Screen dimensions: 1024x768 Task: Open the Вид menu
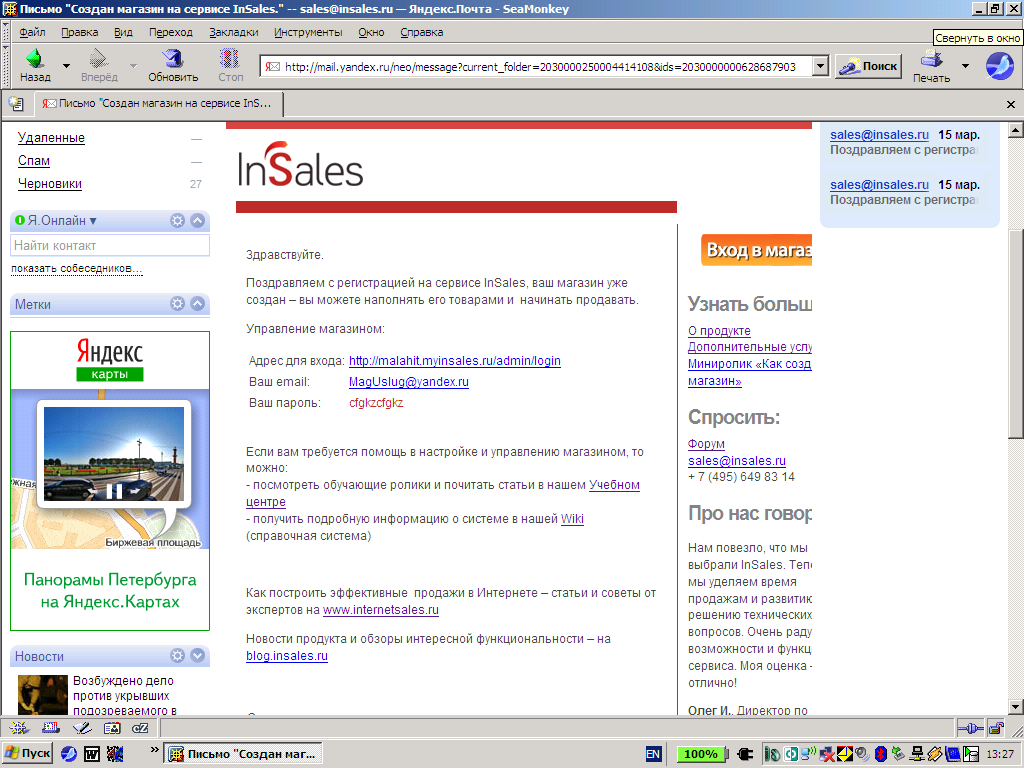point(123,32)
